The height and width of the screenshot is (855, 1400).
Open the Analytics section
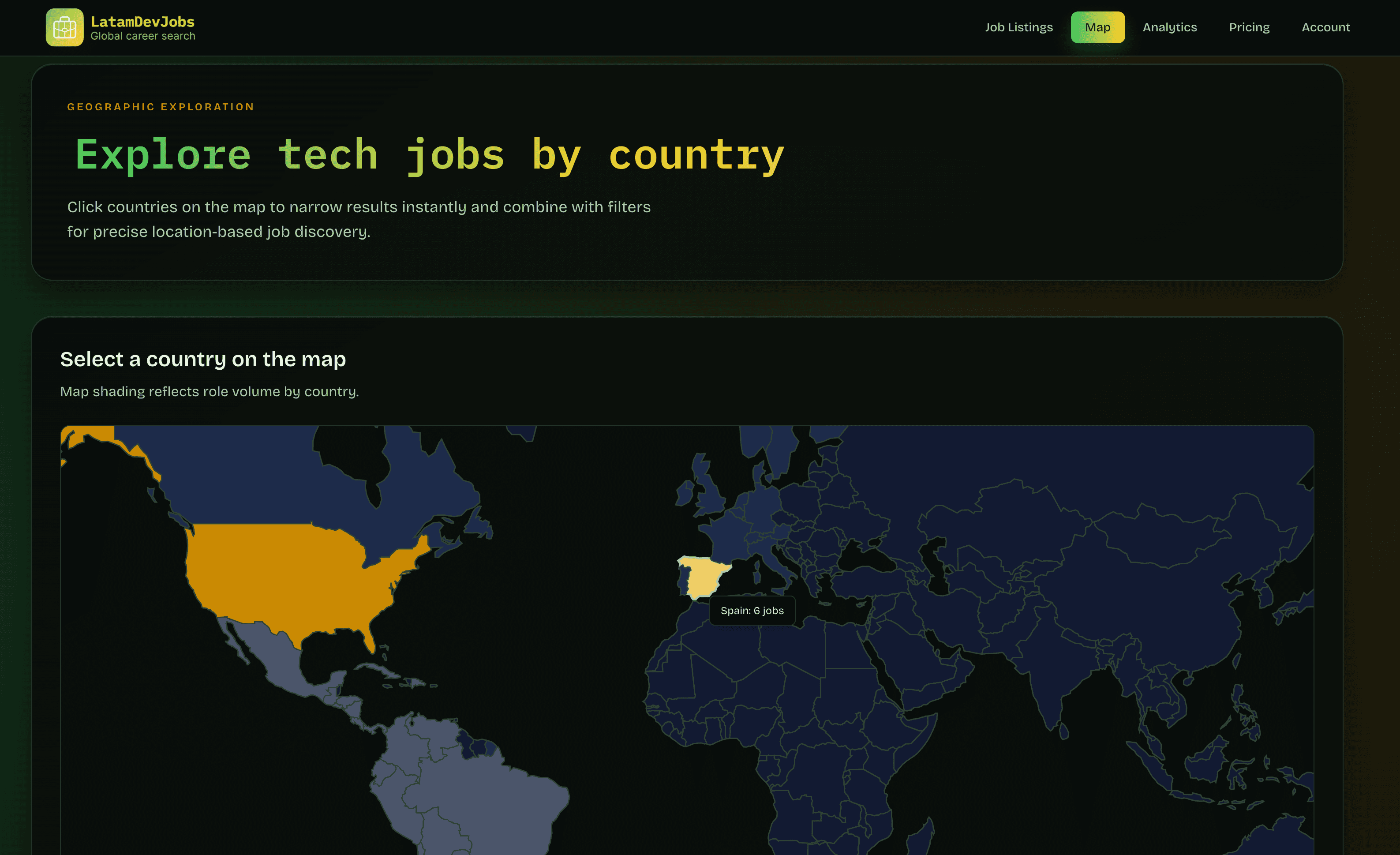click(1170, 27)
